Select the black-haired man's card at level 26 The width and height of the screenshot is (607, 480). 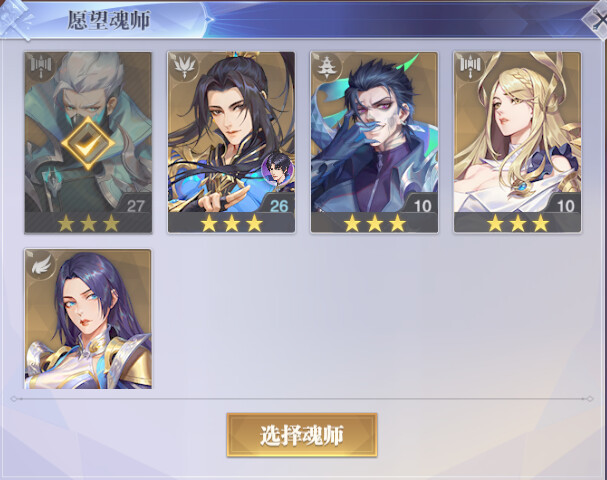[231, 142]
